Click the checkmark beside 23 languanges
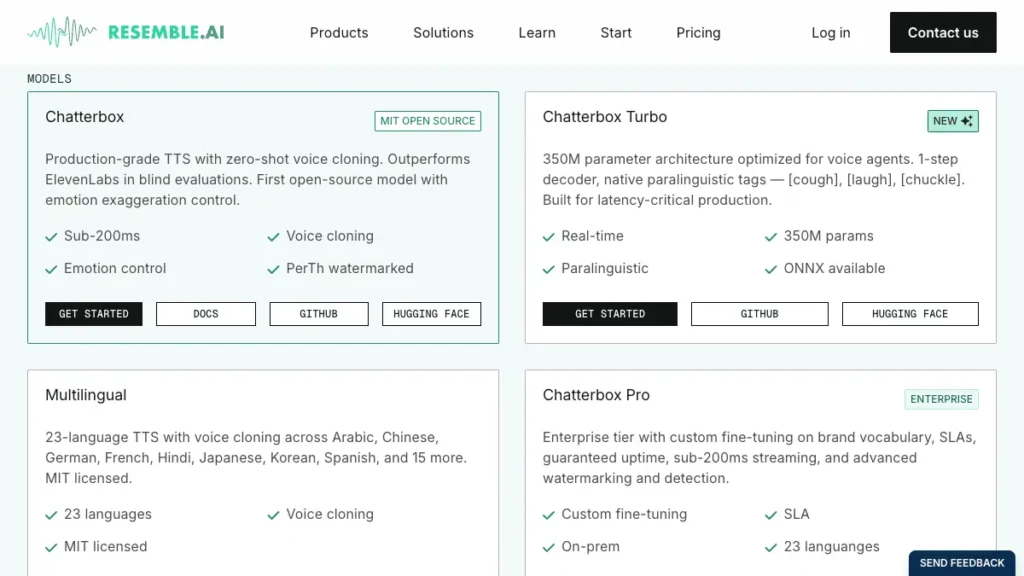Screen dimensions: 1024x576 (771, 547)
